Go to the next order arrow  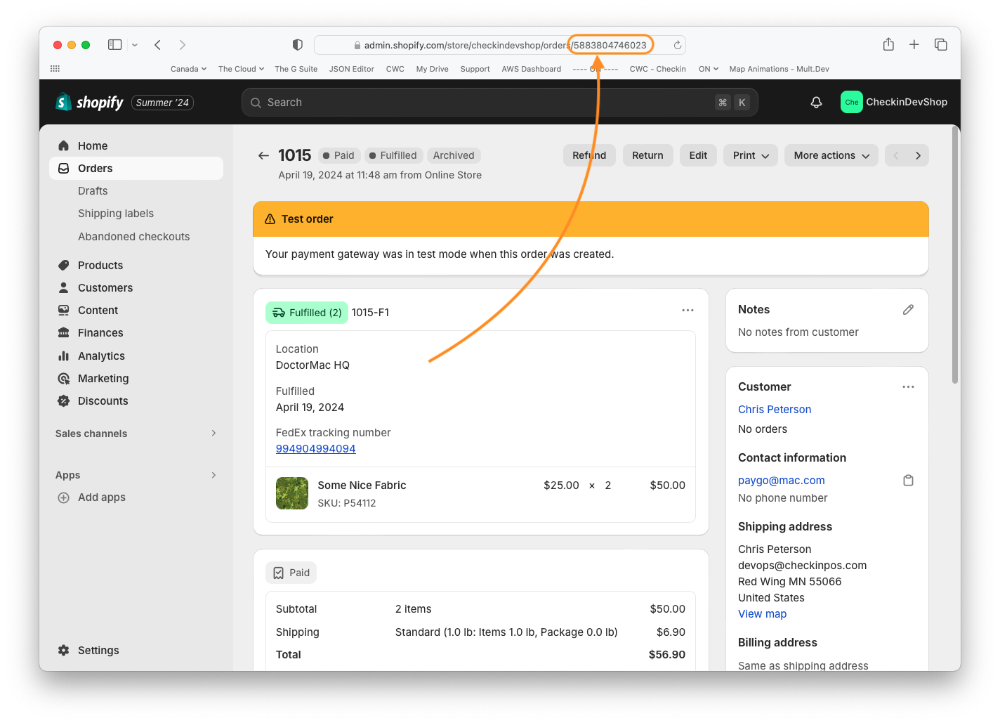point(918,156)
